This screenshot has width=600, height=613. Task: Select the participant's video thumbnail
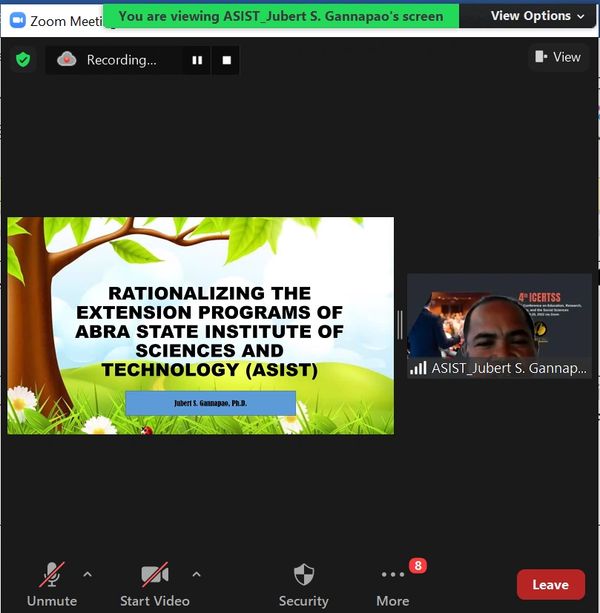pos(499,320)
